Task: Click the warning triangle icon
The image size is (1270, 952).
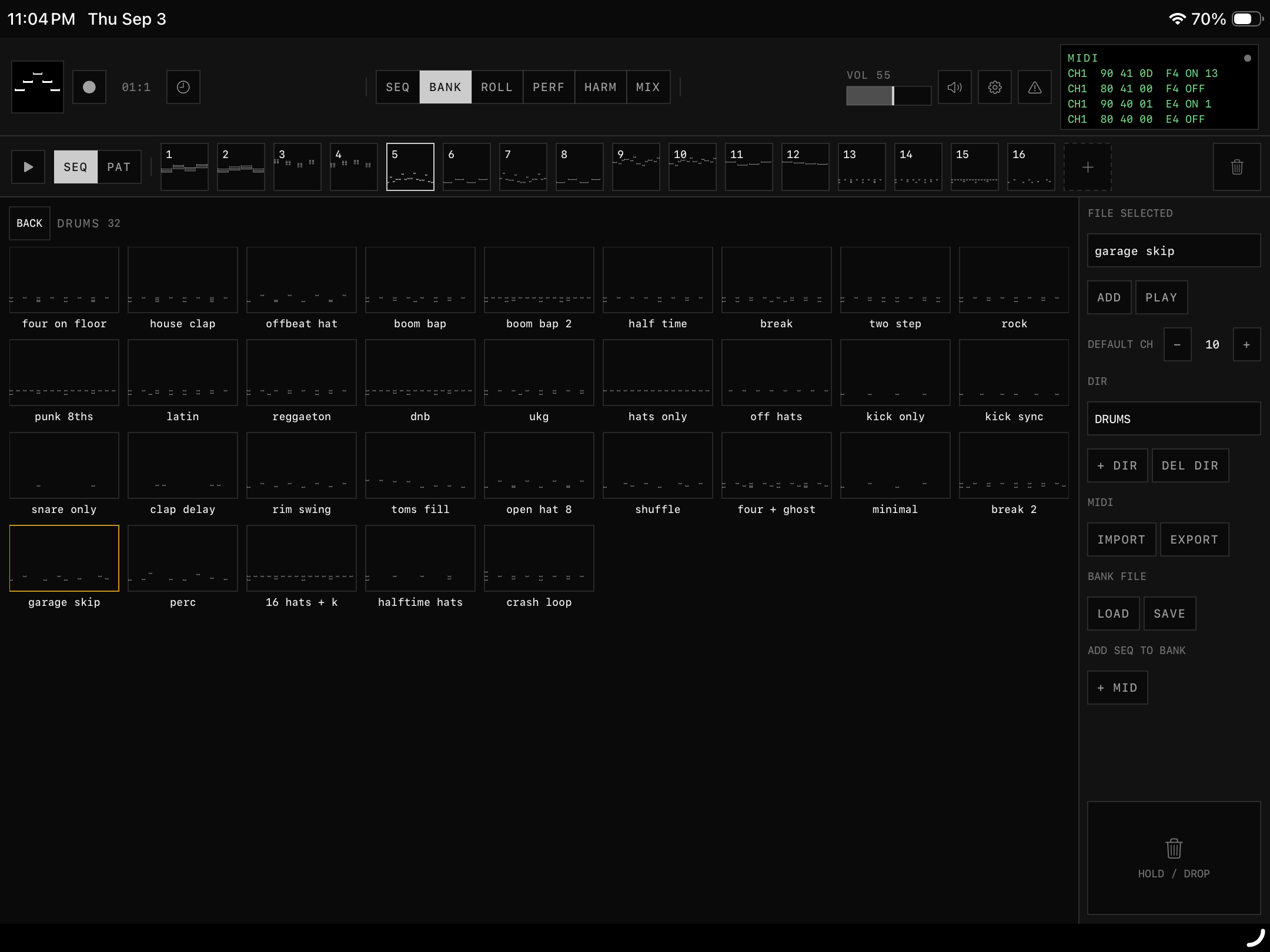Action: (1035, 87)
